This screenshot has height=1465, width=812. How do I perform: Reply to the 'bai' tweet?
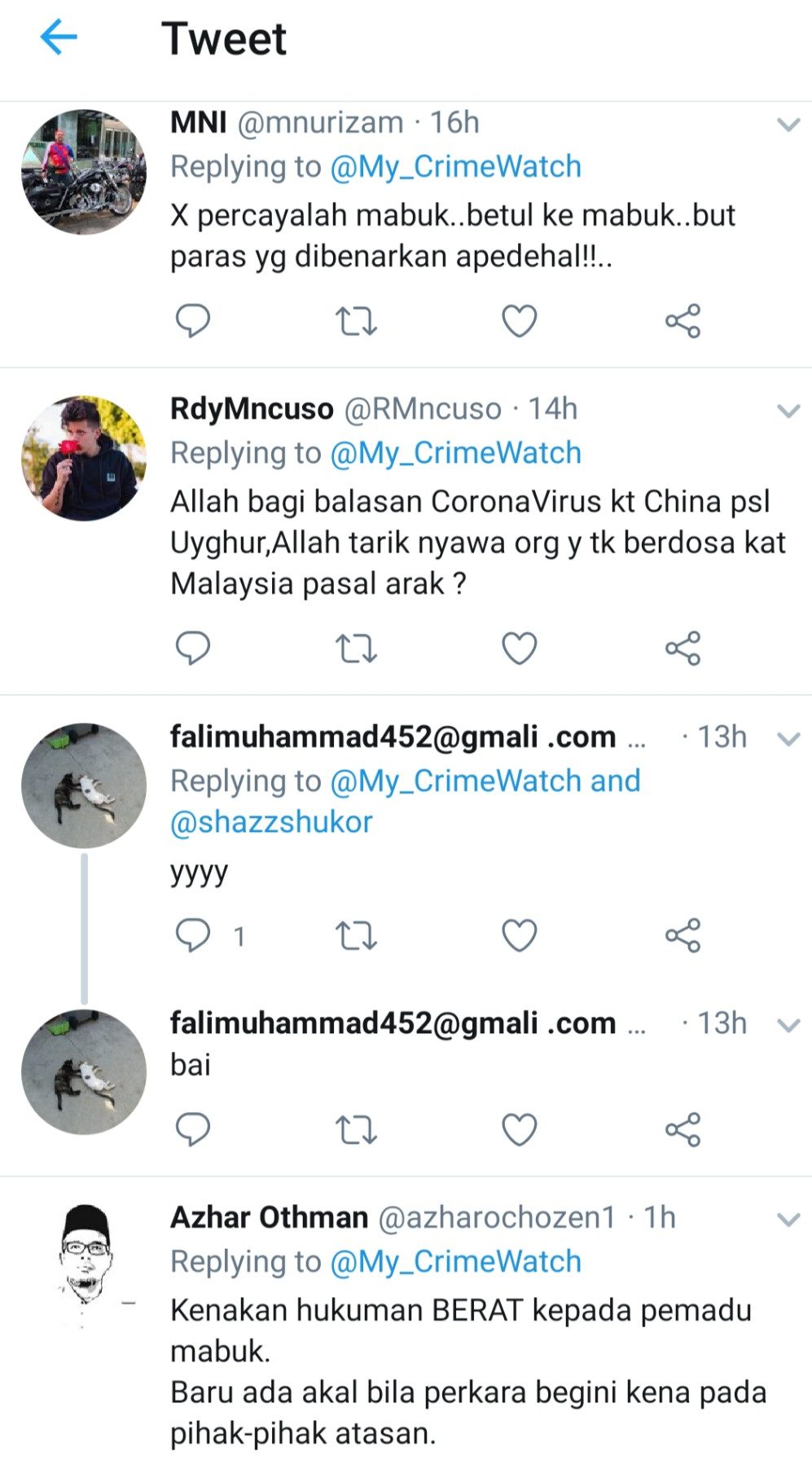193,1130
